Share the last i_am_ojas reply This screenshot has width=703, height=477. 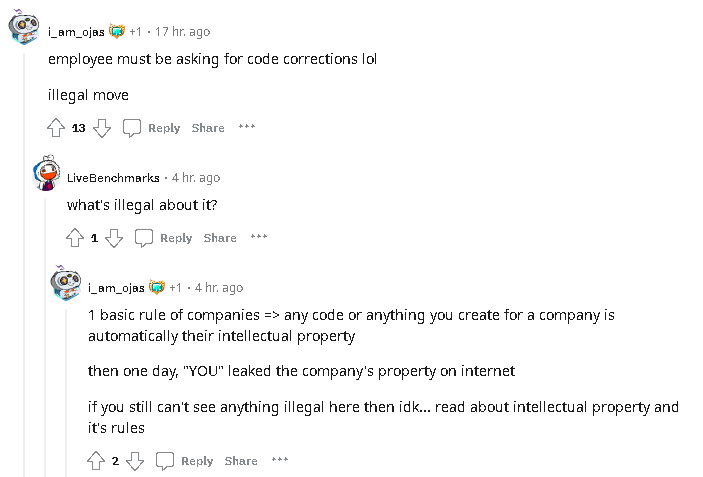(x=241, y=461)
